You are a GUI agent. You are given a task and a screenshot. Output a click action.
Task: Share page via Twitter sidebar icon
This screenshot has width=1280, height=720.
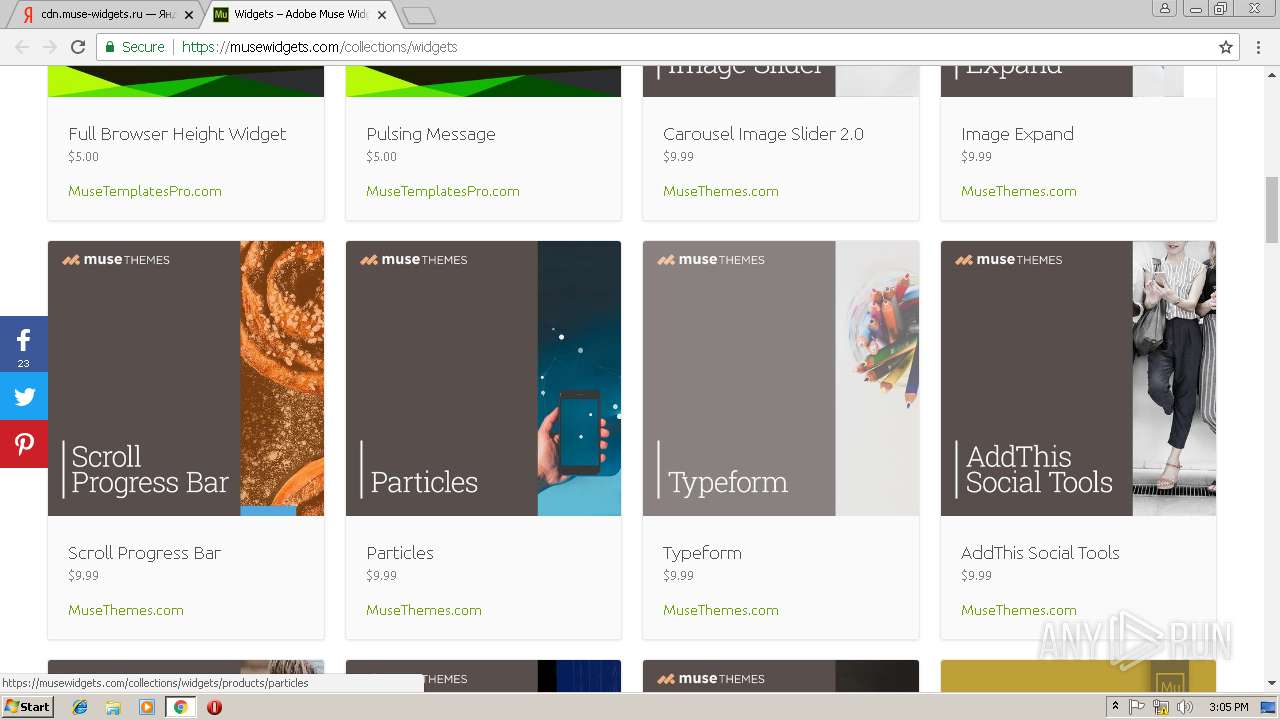point(24,396)
